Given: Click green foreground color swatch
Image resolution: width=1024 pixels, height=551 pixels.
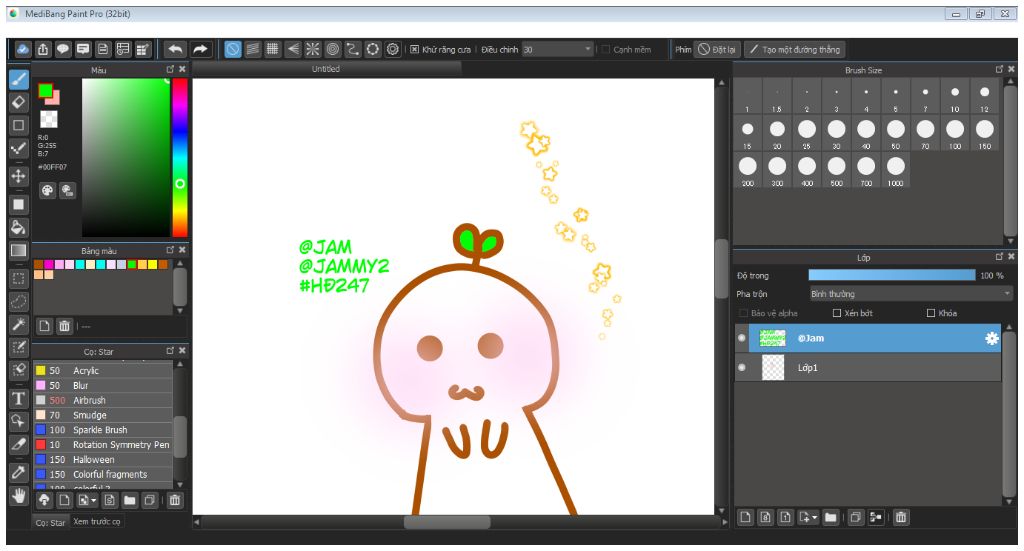Looking at the screenshot, I should (x=44, y=90).
